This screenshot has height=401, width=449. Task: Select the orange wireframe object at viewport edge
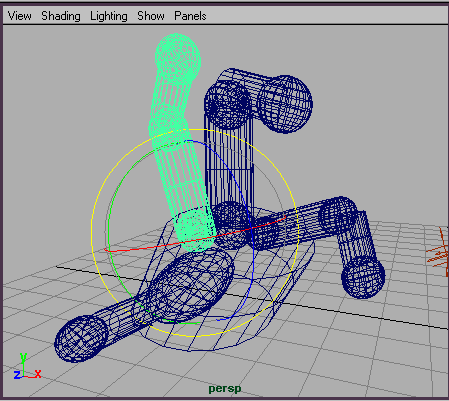point(439,253)
